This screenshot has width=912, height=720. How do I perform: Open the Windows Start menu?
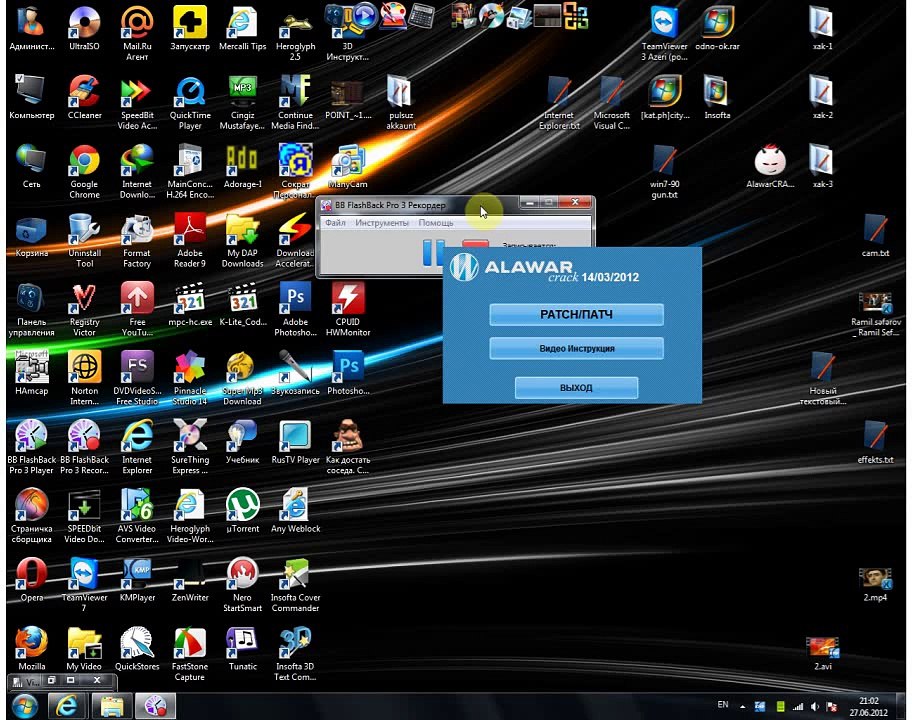click(x=24, y=706)
